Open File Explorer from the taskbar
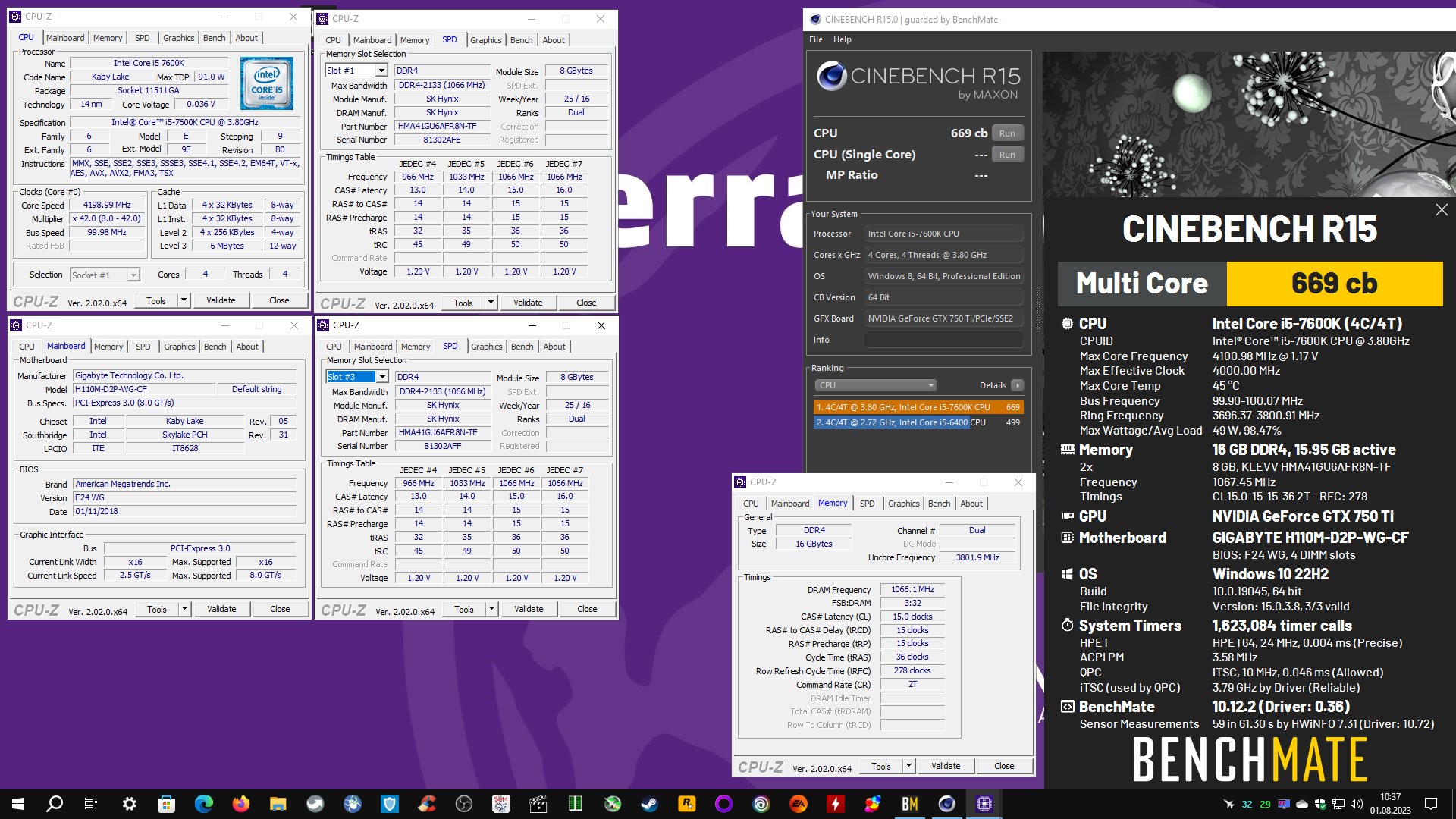 click(278, 804)
